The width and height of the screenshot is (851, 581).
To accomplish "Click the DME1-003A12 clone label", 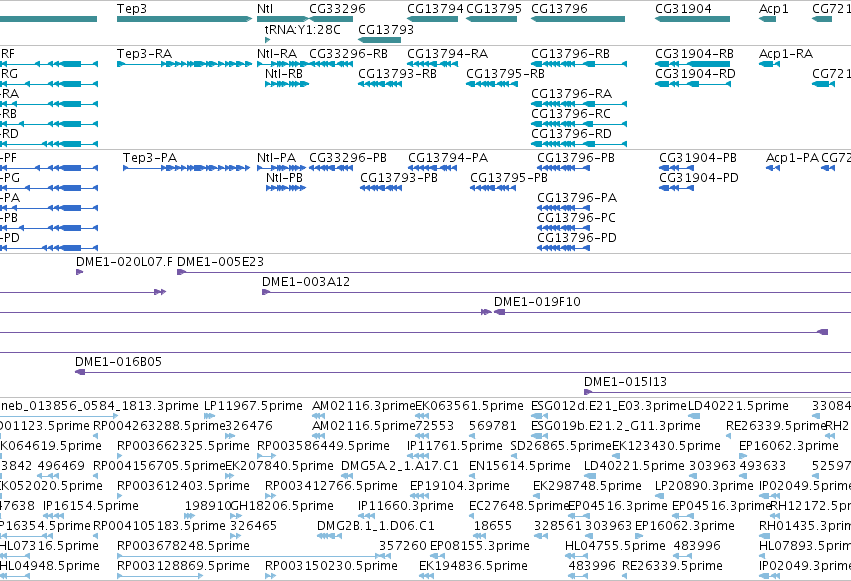I will point(306,282).
